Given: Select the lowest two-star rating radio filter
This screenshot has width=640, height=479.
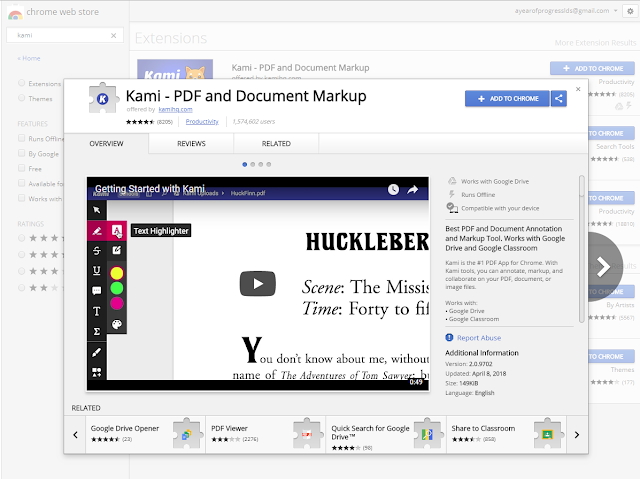Looking at the screenshot, I should click(22, 288).
